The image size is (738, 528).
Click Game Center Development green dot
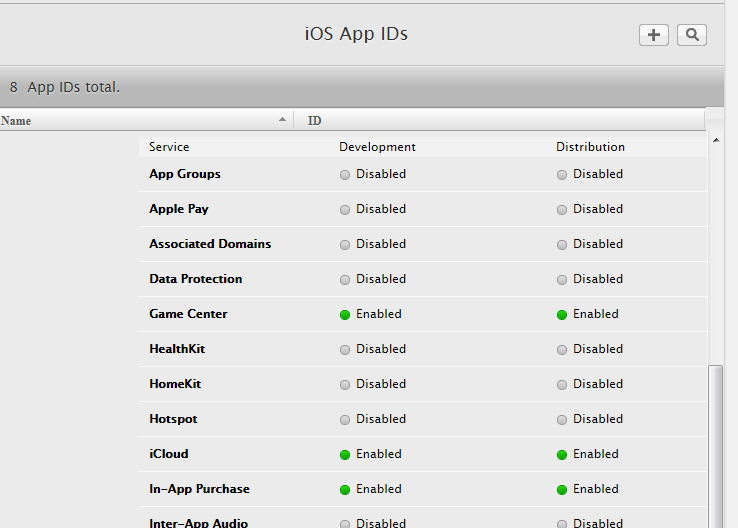point(345,315)
